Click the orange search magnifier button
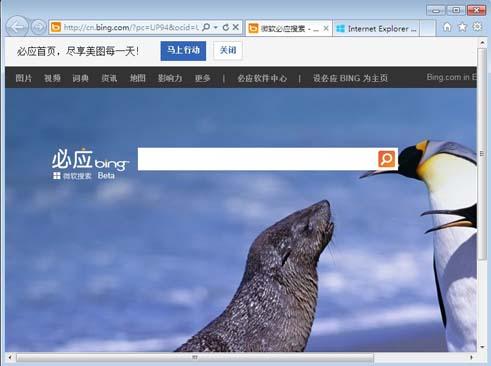This screenshot has height=366, width=491. [x=387, y=159]
